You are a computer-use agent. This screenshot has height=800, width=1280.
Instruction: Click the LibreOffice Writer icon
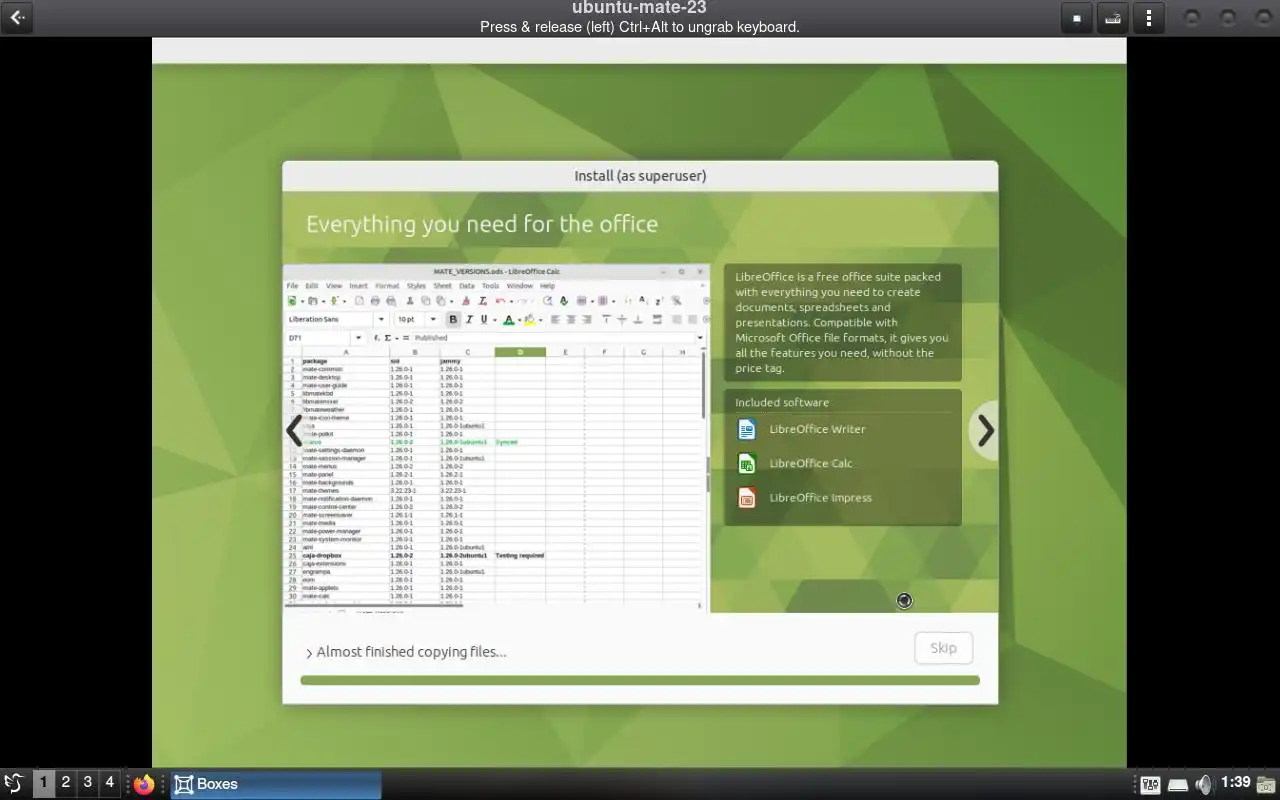[746, 429]
